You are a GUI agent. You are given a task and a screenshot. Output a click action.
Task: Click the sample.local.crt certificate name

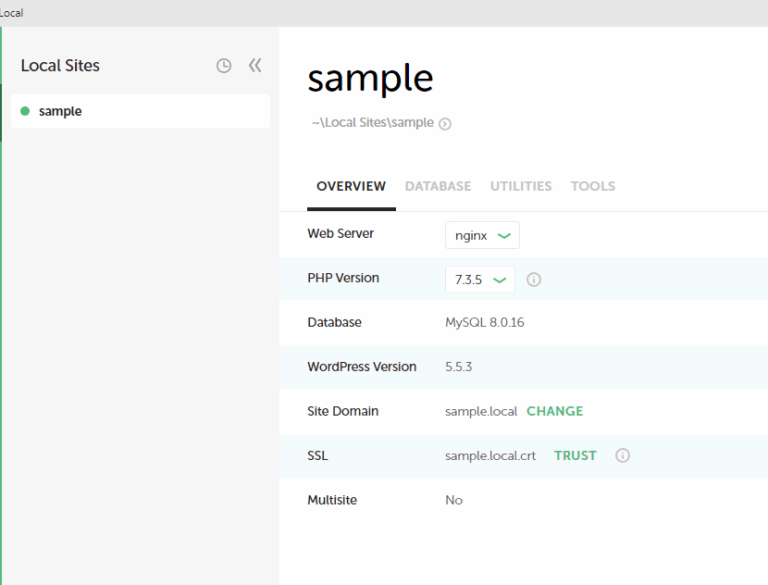pos(490,456)
